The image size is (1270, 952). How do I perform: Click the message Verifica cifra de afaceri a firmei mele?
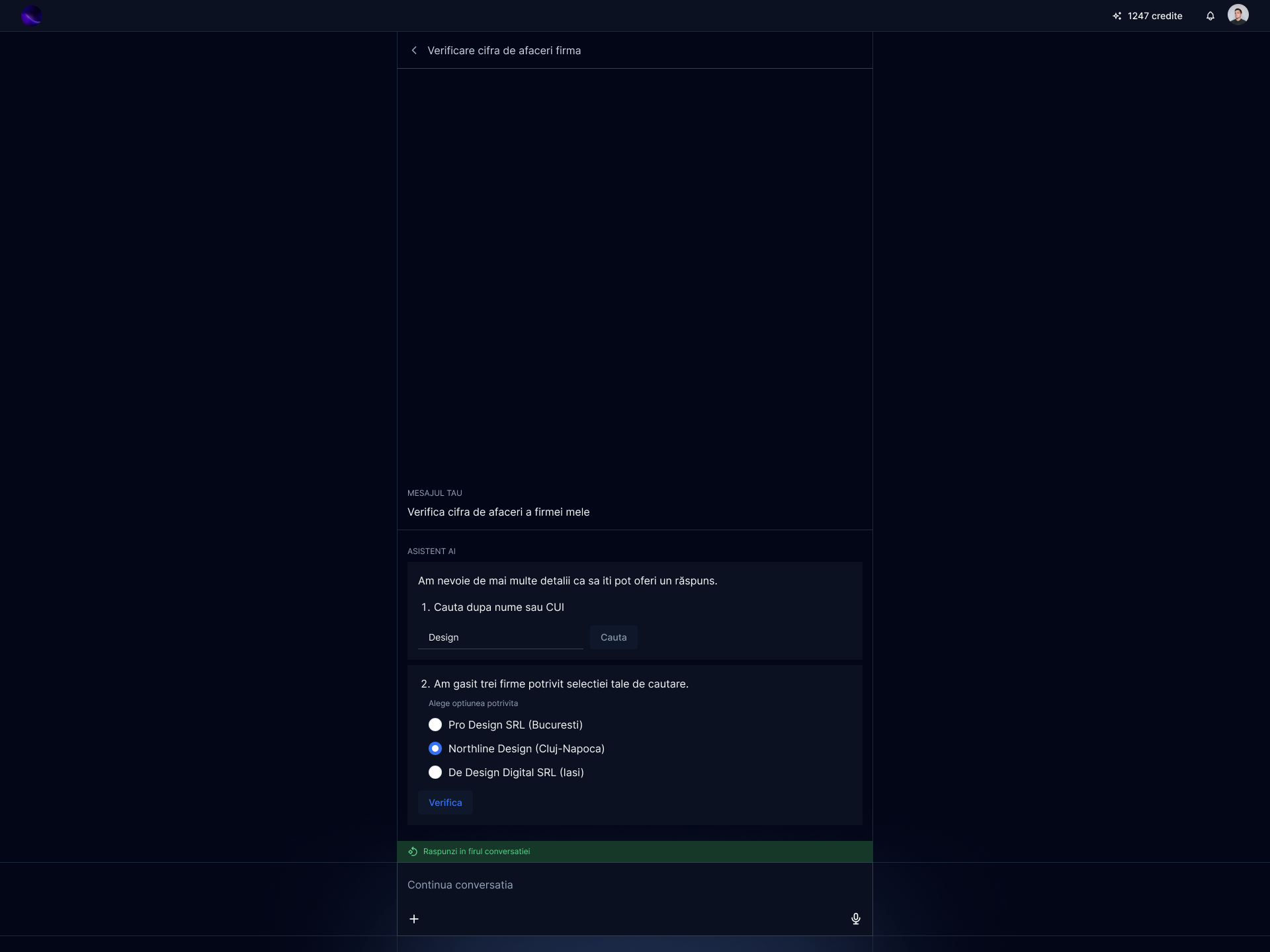tap(498, 512)
